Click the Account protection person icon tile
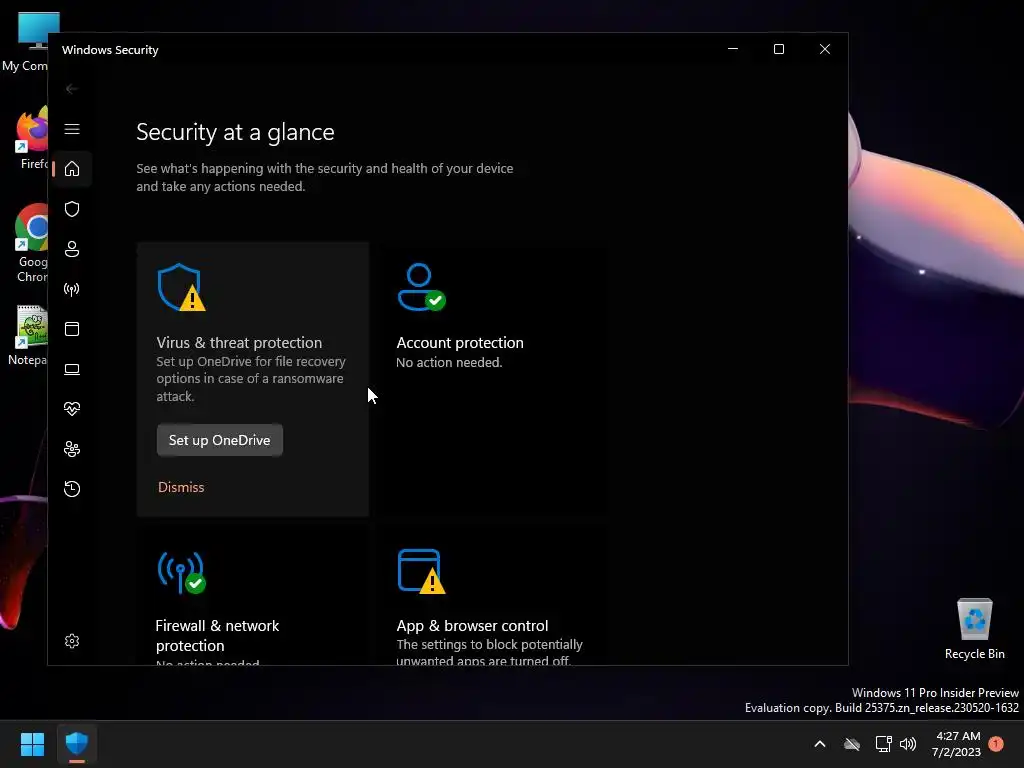Image resolution: width=1024 pixels, height=768 pixels. pos(422,287)
